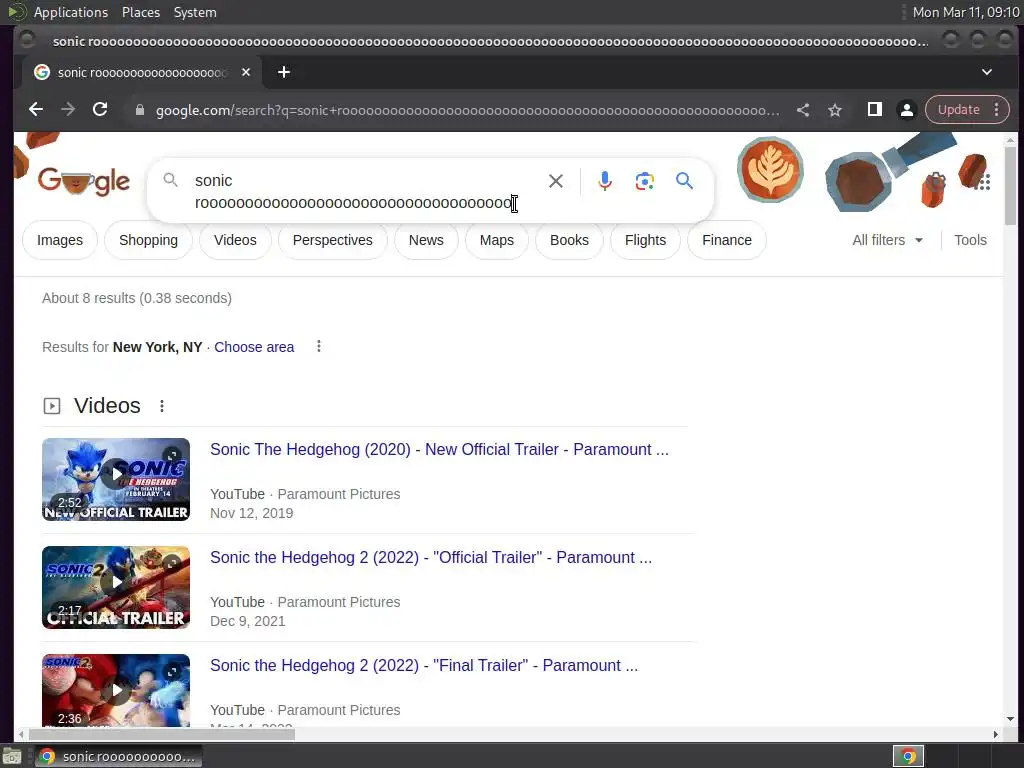Click the Update button in toolbar

958,110
